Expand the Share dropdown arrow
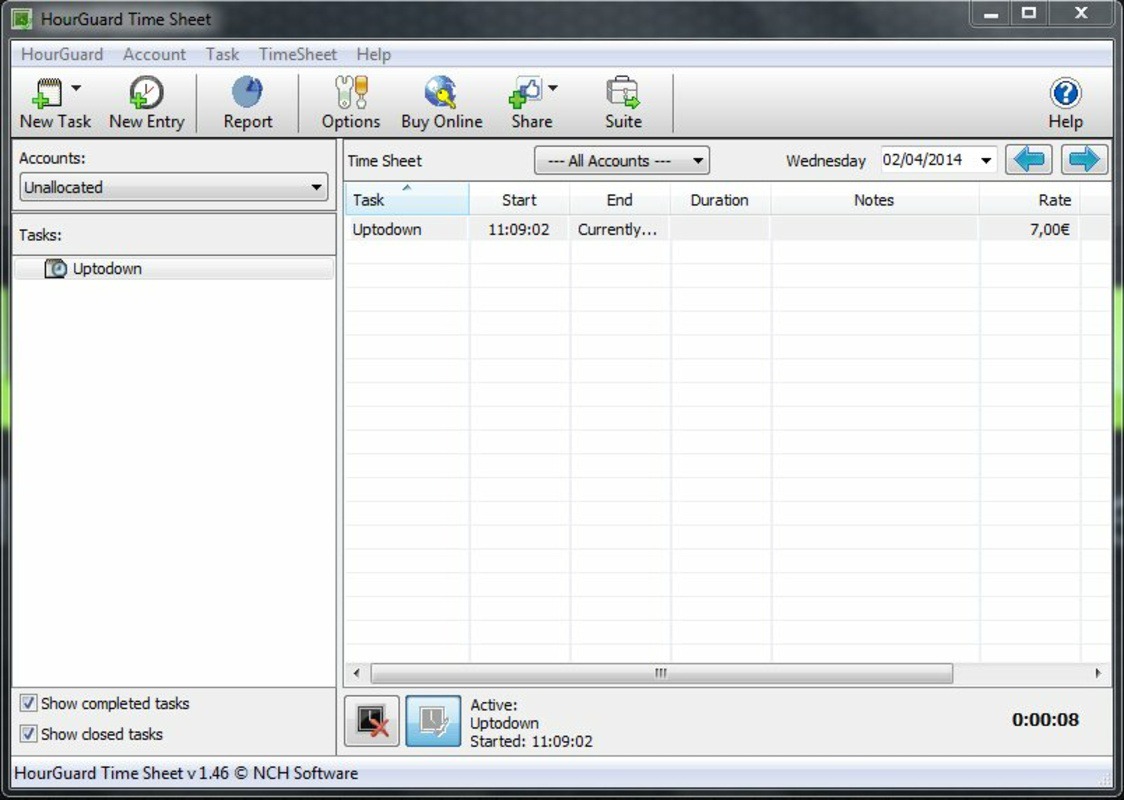1124x800 pixels. tap(553, 88)
